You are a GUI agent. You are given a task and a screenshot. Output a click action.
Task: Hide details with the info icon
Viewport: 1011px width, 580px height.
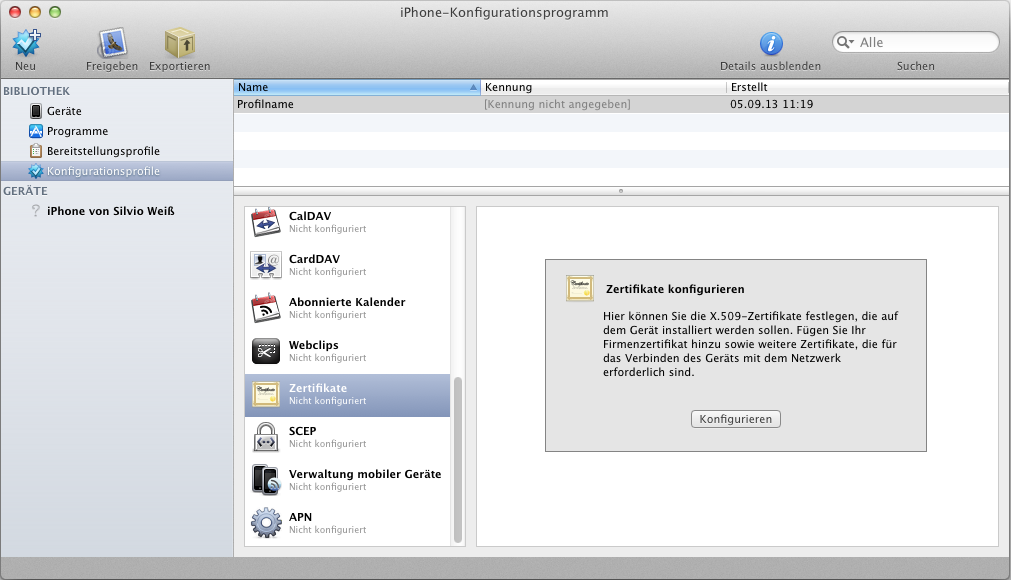[x=771, y=44]
